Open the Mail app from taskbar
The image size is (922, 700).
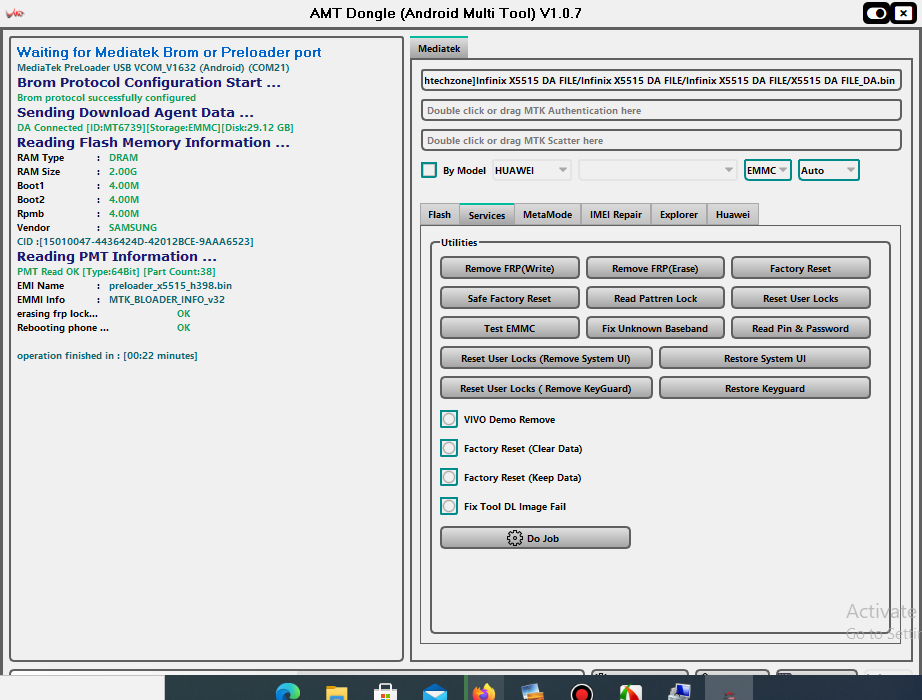[x=435, y=692]
